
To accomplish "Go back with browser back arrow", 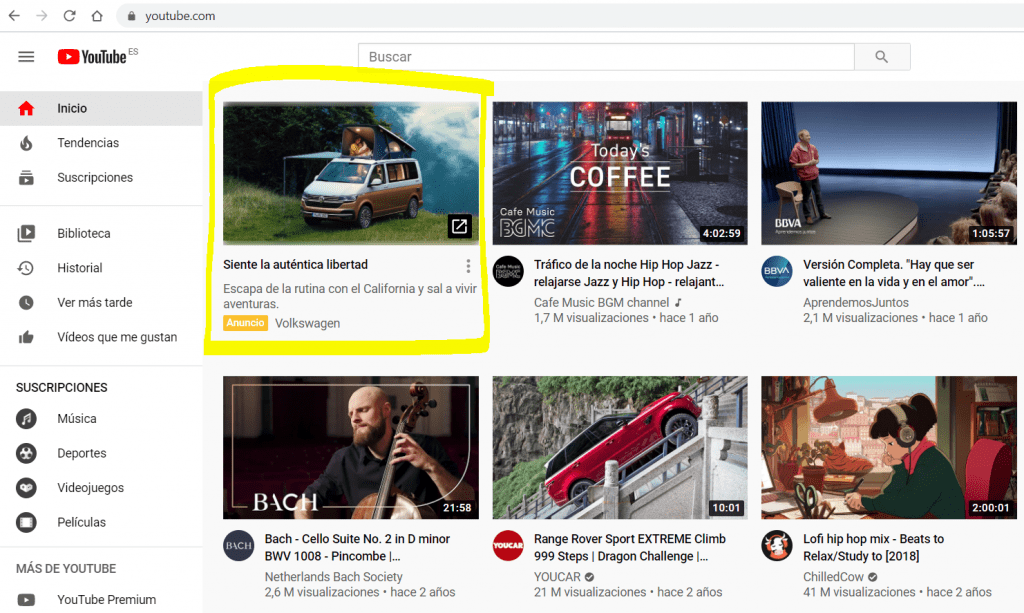I will [x=14, y=16].
